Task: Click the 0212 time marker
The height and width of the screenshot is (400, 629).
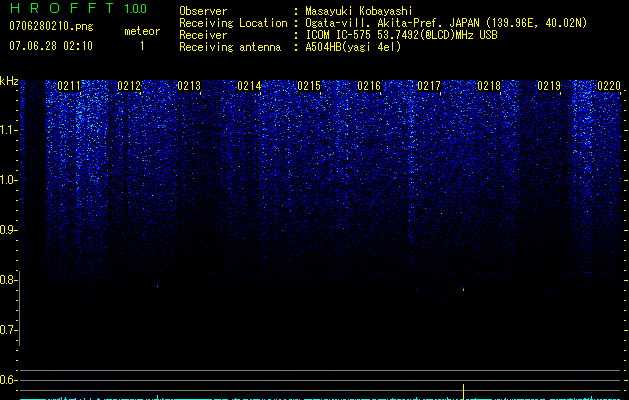Action: tap(129, 86)
